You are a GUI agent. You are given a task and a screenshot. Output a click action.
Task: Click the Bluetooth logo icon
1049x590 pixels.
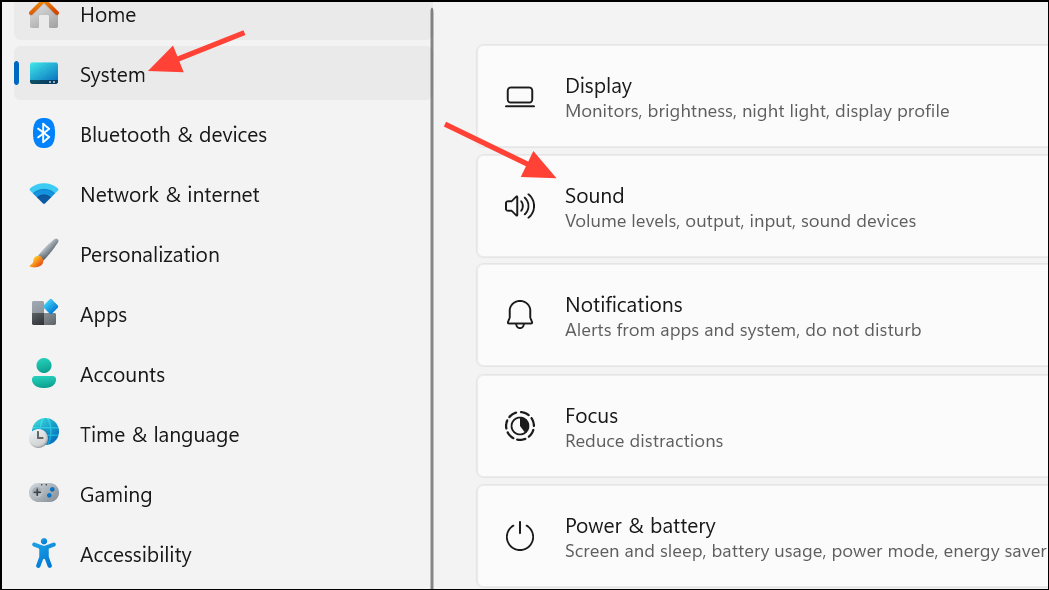pos(44,134)
